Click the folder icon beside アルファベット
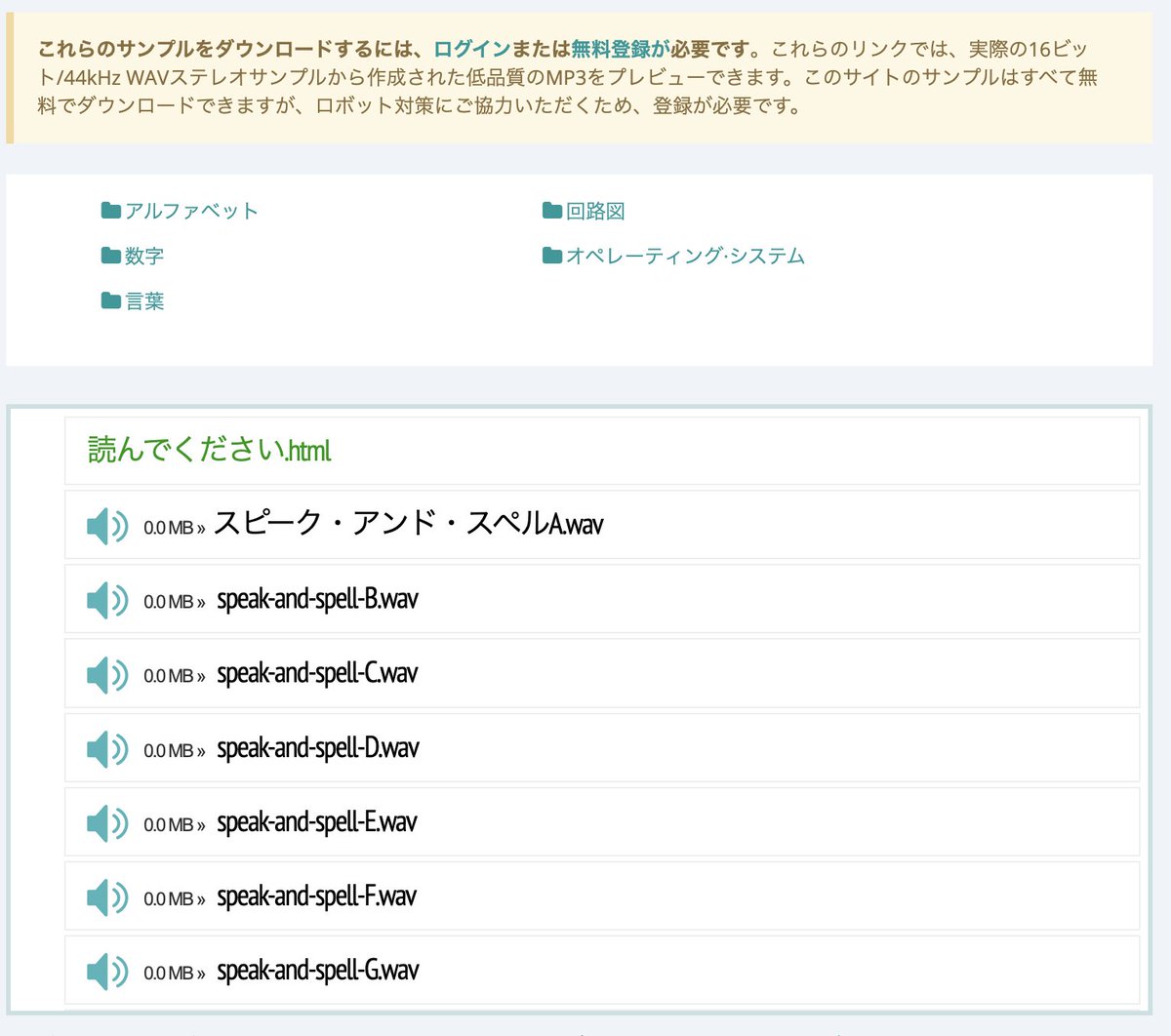The width and height of the screenshot is (1171, 1036). click(x=111, y=211)
